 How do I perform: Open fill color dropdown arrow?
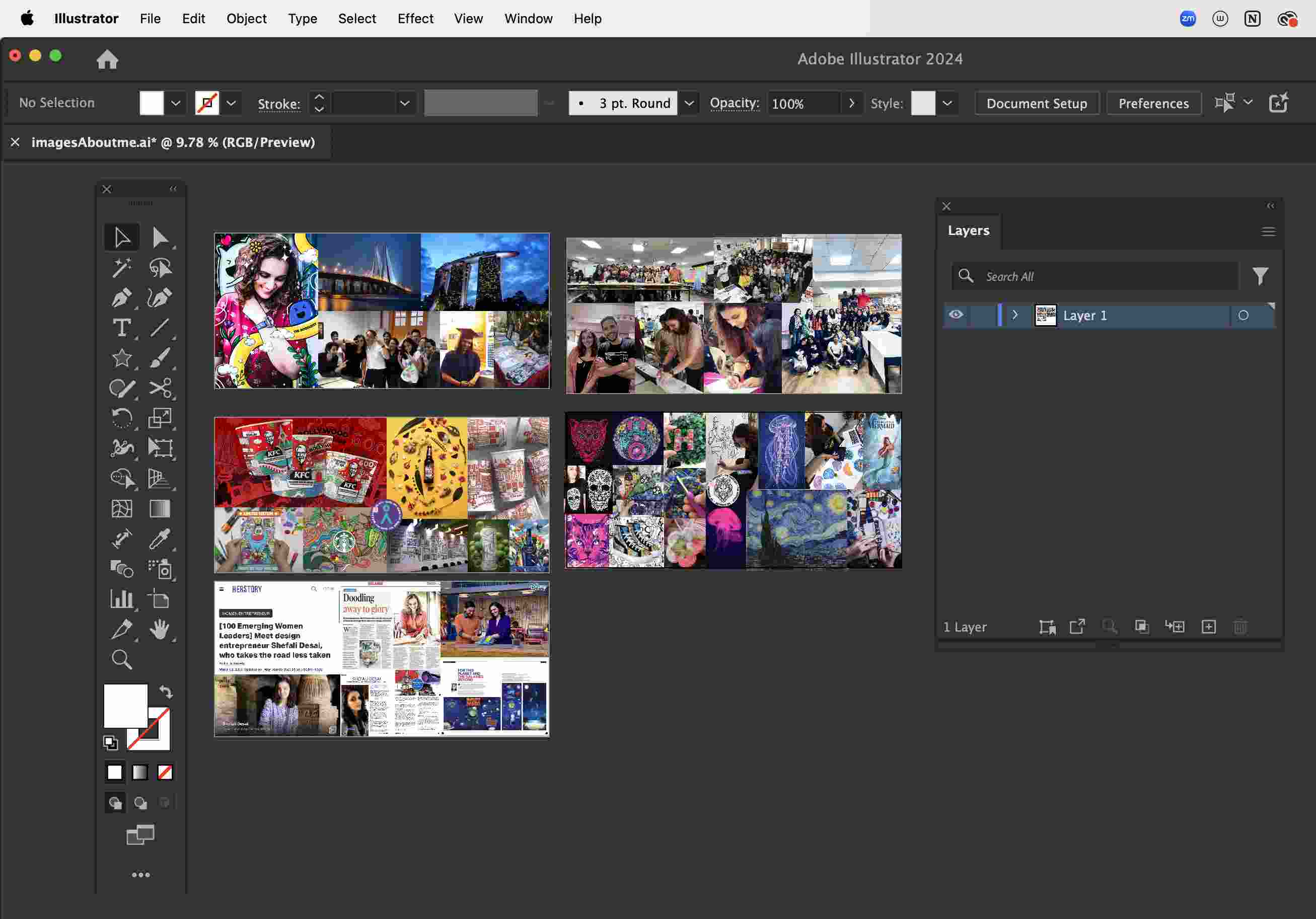point(176,103)
